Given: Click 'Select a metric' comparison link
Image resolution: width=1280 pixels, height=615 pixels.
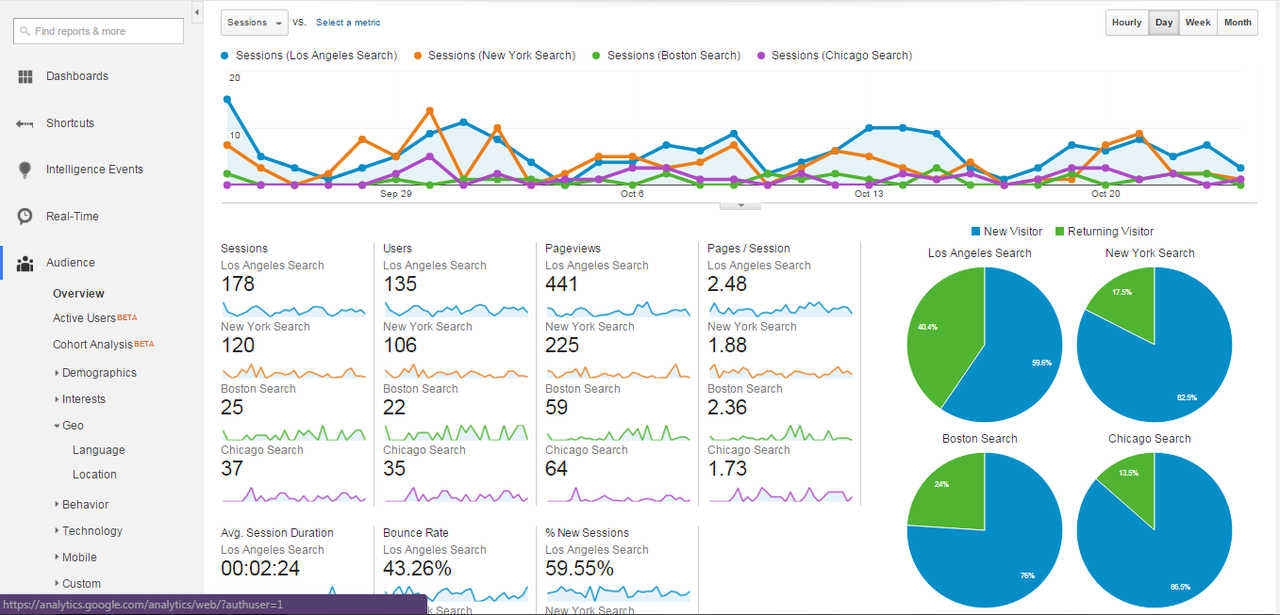Looking at the screenshot, I should pyautogui.click(x=348, y=22).
